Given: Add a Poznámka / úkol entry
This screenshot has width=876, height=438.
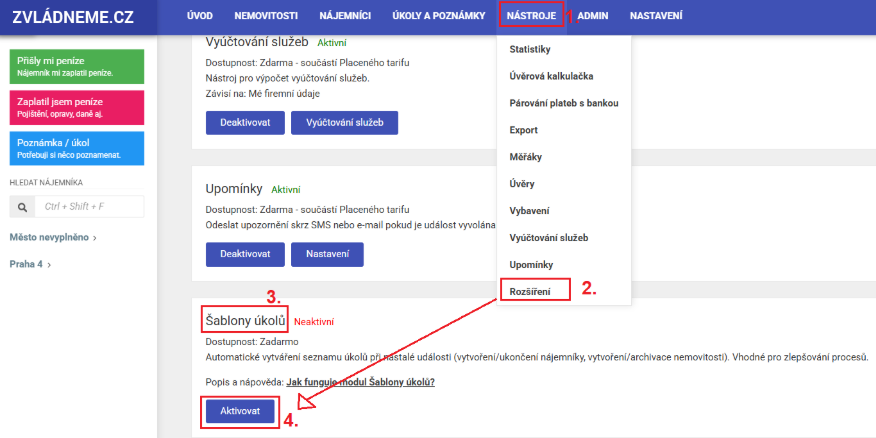Looking at the screenshot, I should pos(80,147).
